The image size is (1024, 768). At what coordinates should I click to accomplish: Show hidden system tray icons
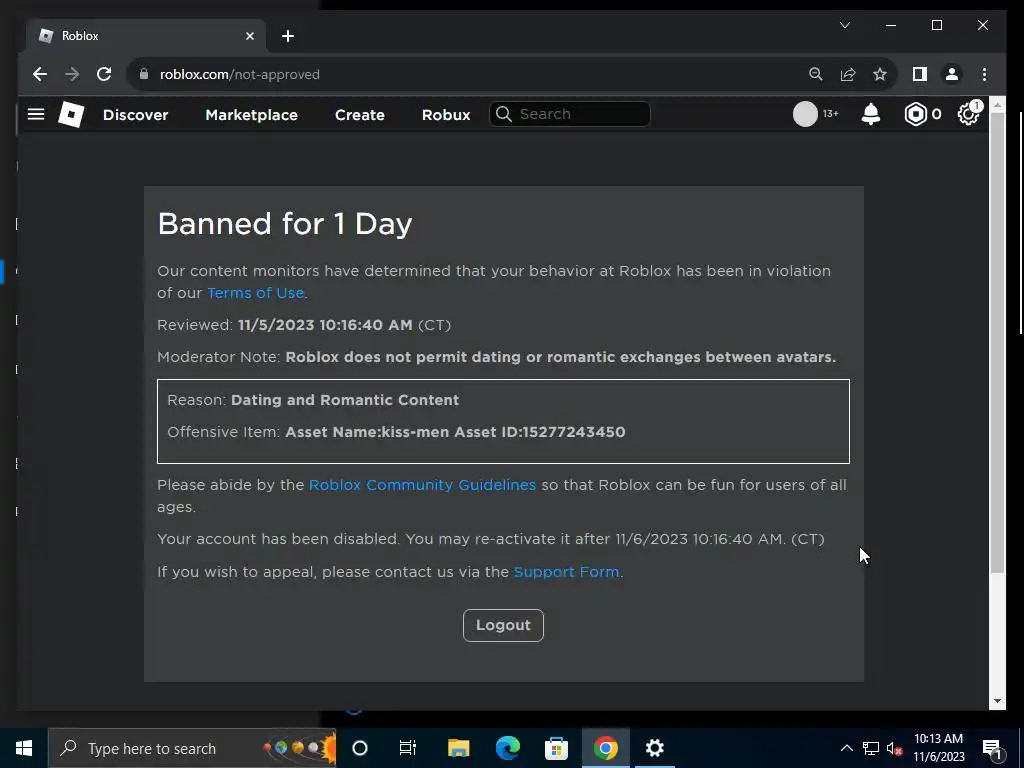(846, 748)
